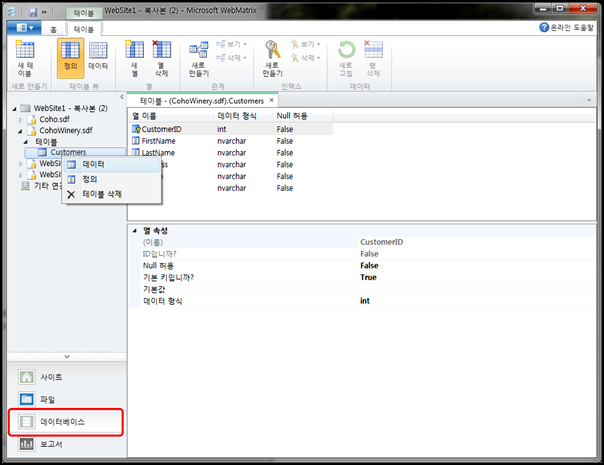The height and width of the screenshot is (465, 604).
Task: Open the 삭제 dropdown in 인덱스 group
Action: tap(305, 58)
